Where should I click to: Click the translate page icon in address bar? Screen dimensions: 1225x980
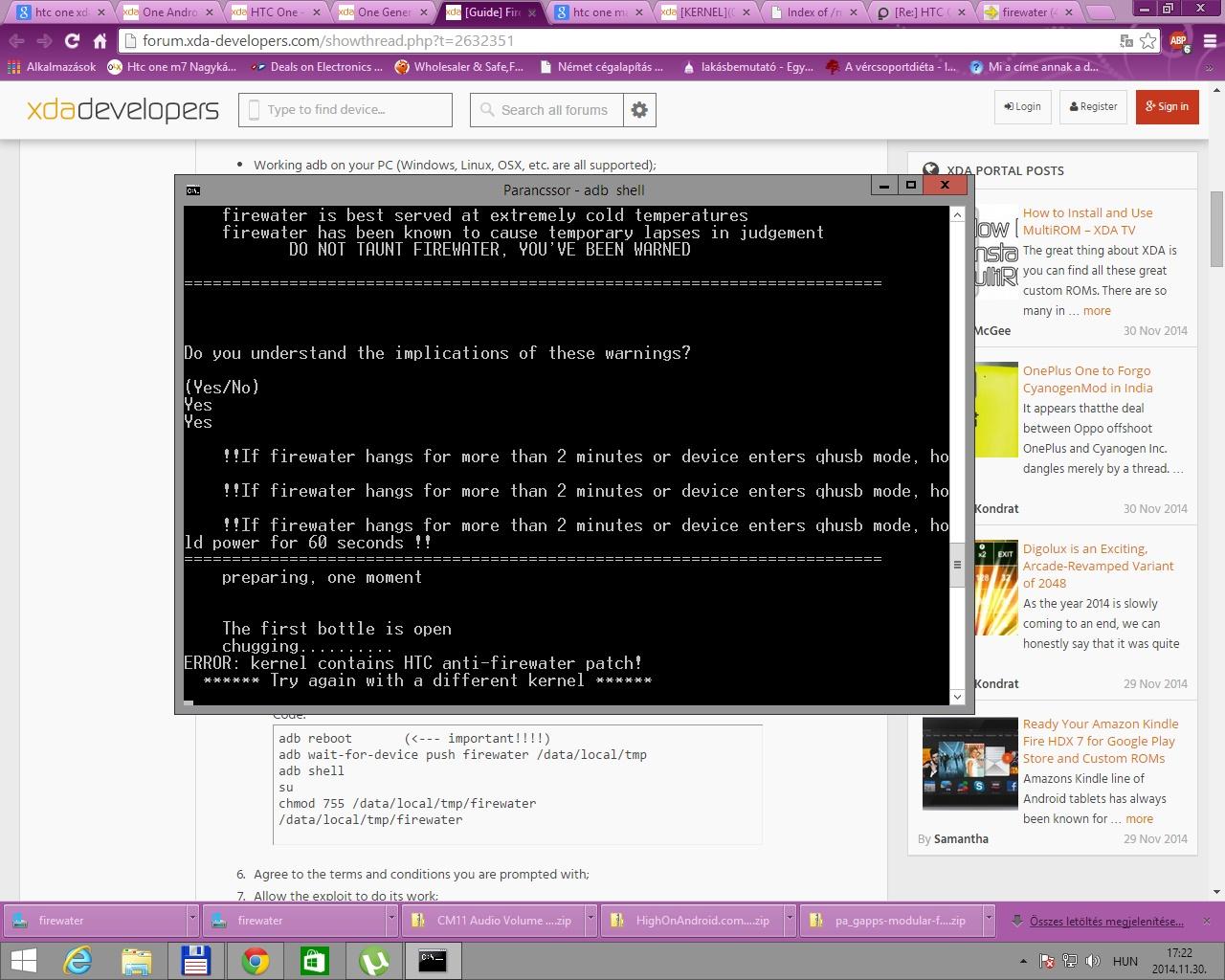(1127, 41)
